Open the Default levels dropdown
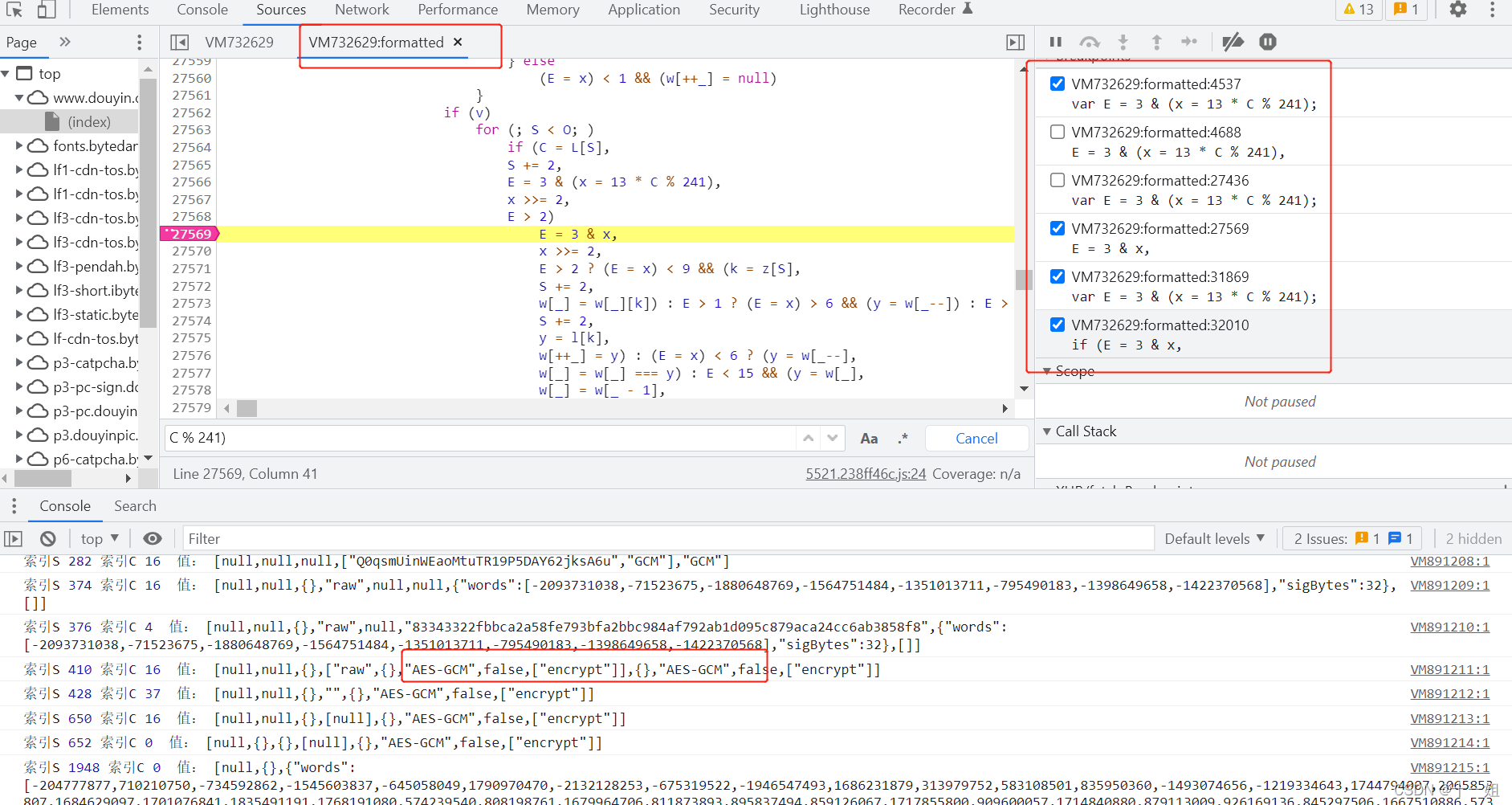The width and height of the screenshot is (1512, 805). point(1214,538)
